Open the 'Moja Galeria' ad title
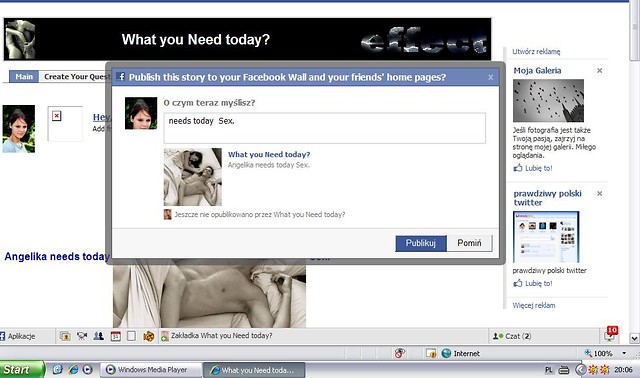Screen dimensions: 640x378 [x=537, y=71]
